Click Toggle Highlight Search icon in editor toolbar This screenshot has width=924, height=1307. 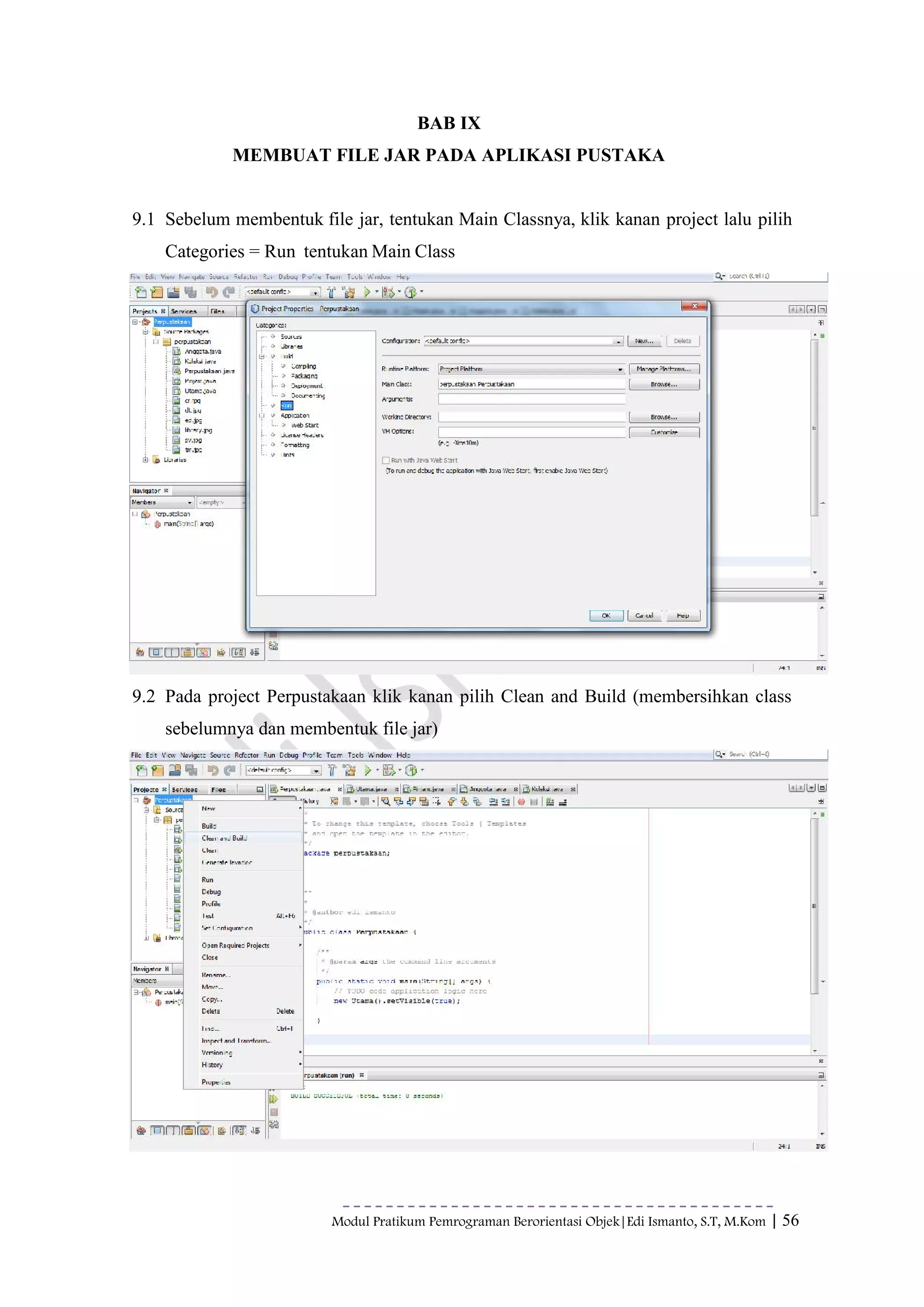pyautogui.click(x=424, y=802)
